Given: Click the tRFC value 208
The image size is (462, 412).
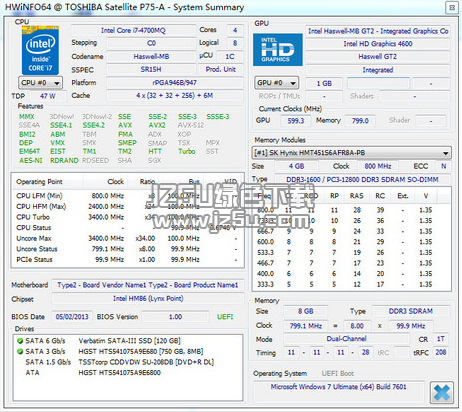Looking at the screenshot, I should click(x=441, y=352).
